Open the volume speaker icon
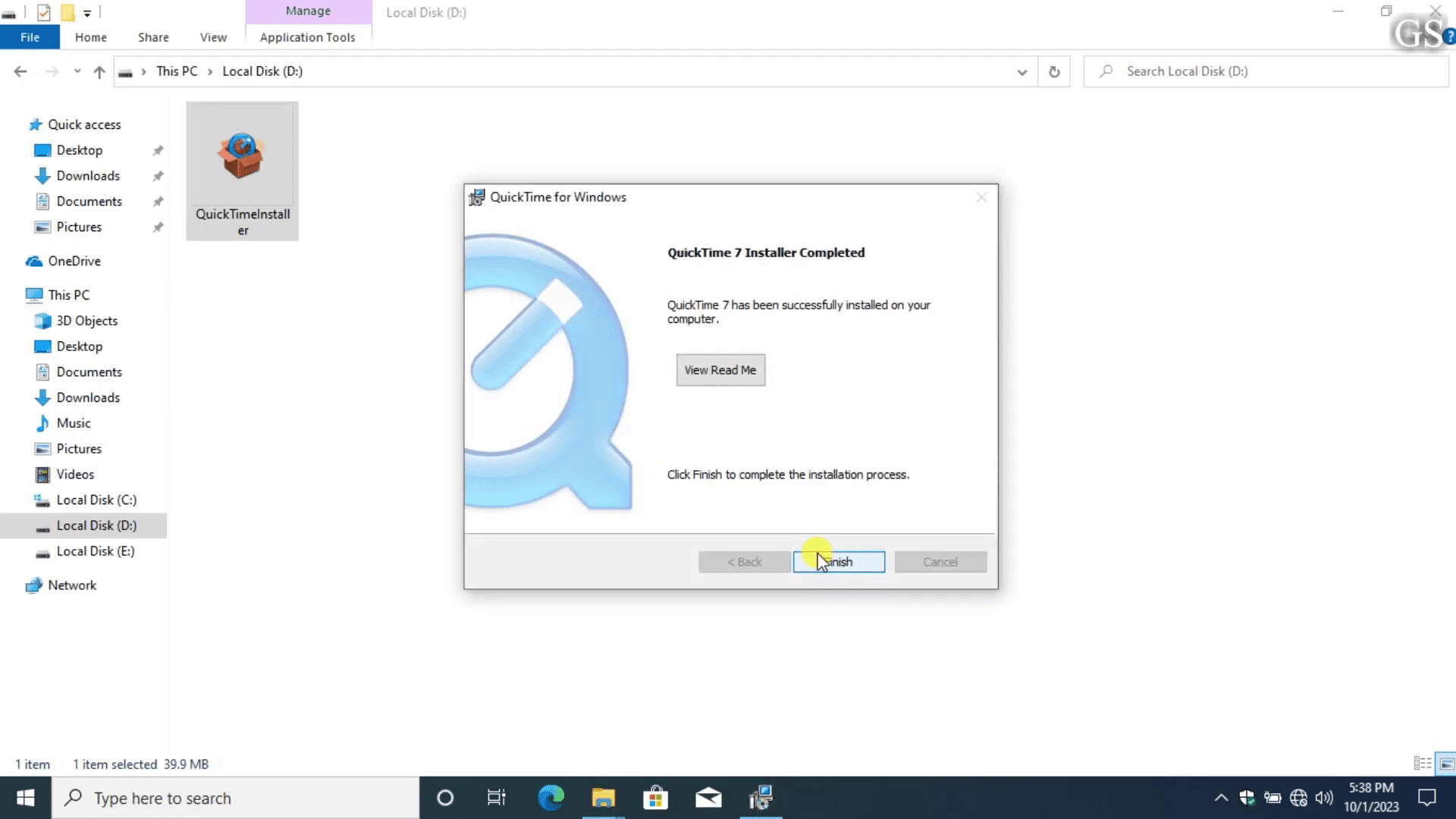This screenshot has height=819, width=1456. (x=1324, y=798)
